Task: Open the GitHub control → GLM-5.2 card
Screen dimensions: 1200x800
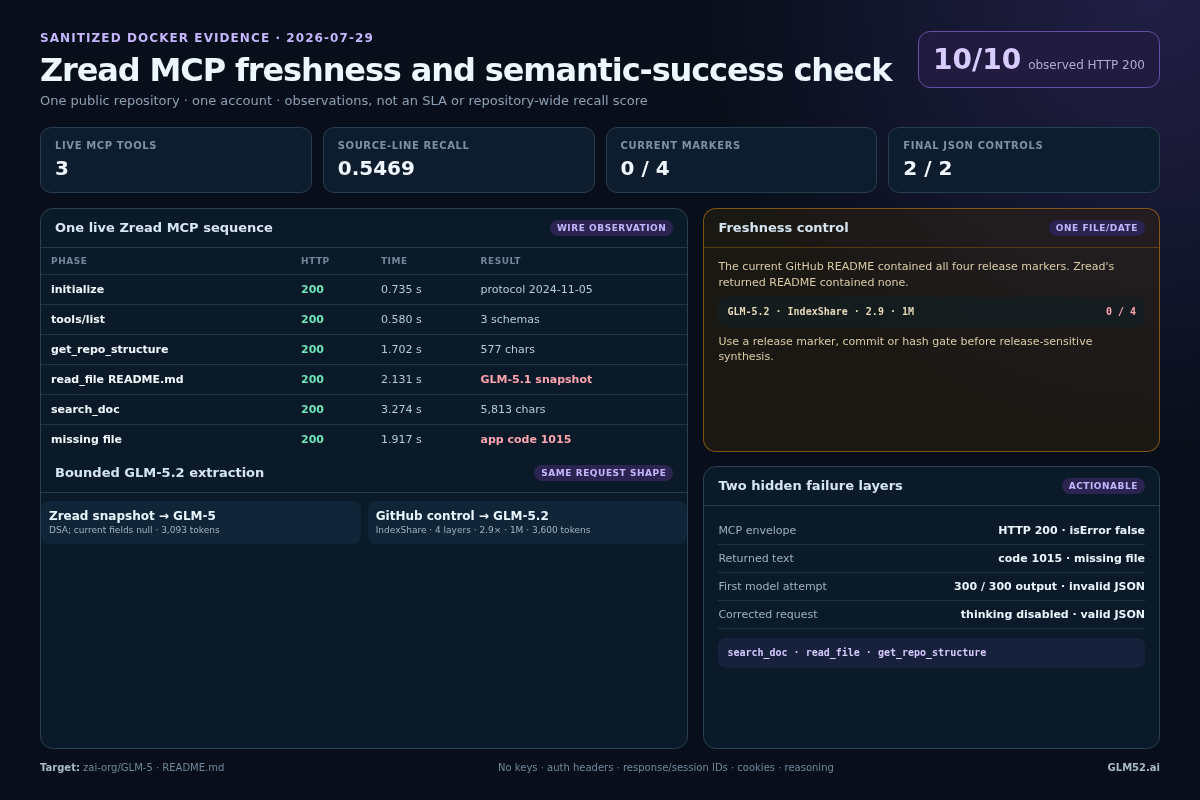Action: coord(527,522)
